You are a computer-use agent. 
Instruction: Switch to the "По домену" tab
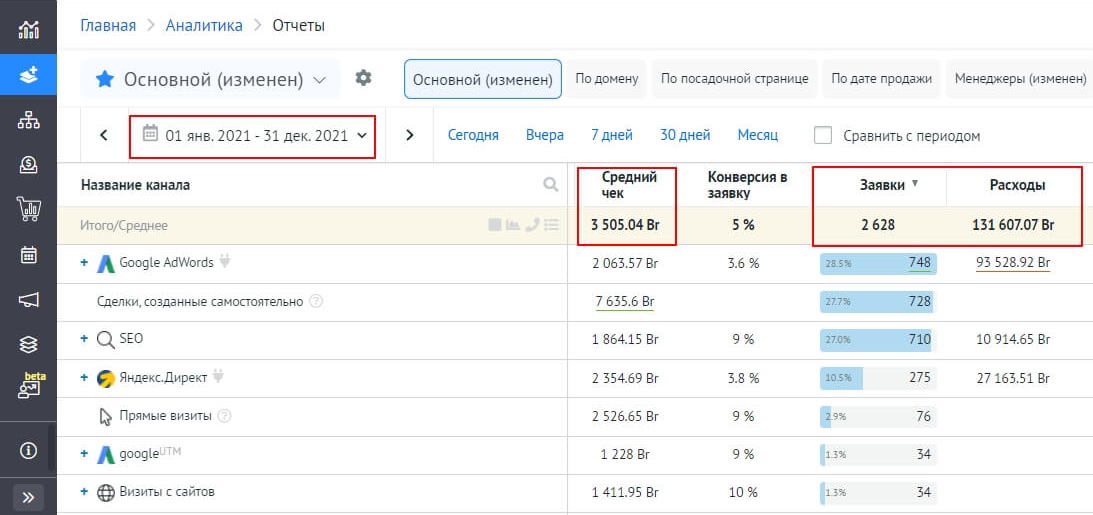point(606,78)
